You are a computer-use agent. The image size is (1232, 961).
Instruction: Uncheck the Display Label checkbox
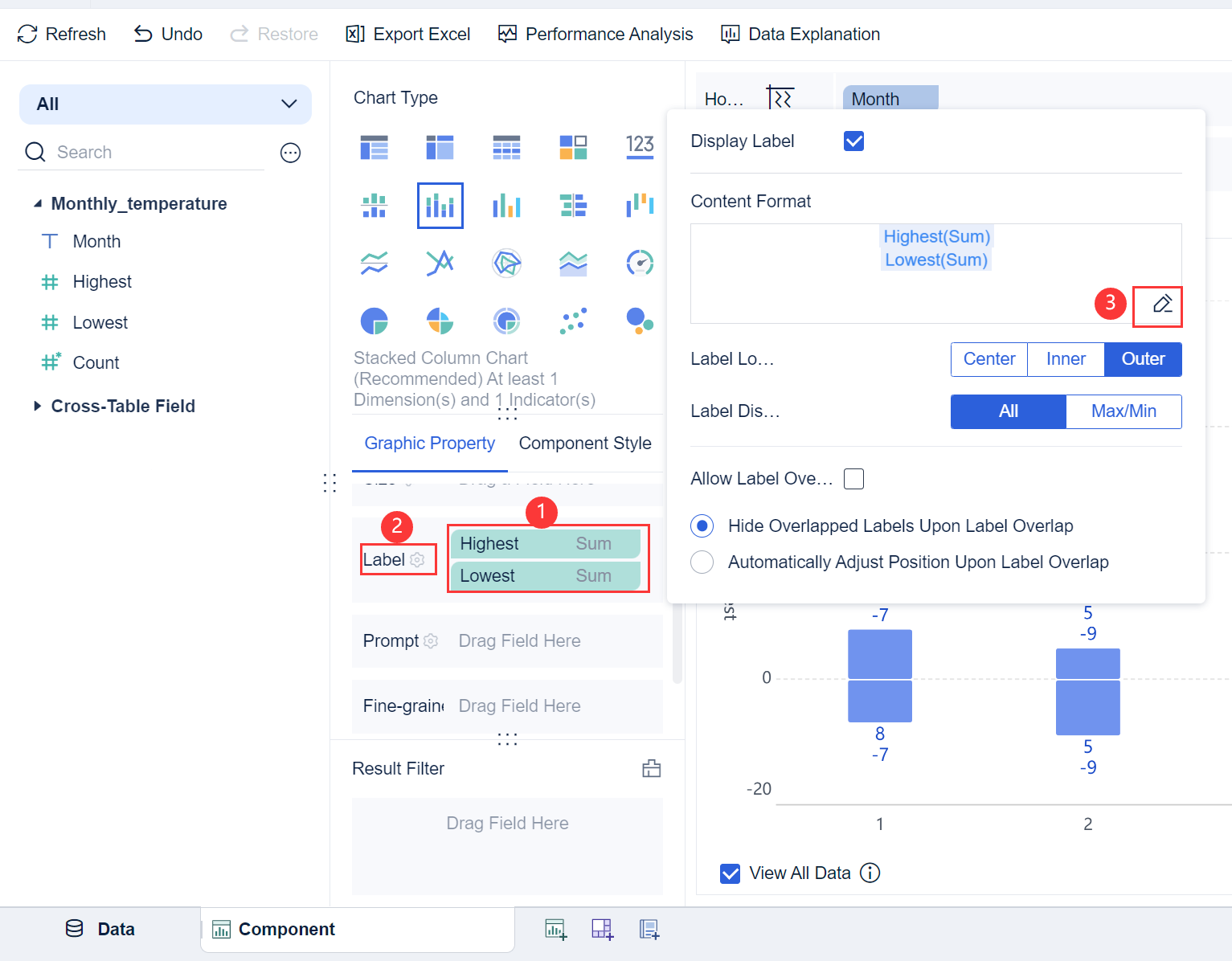(853, 141)
